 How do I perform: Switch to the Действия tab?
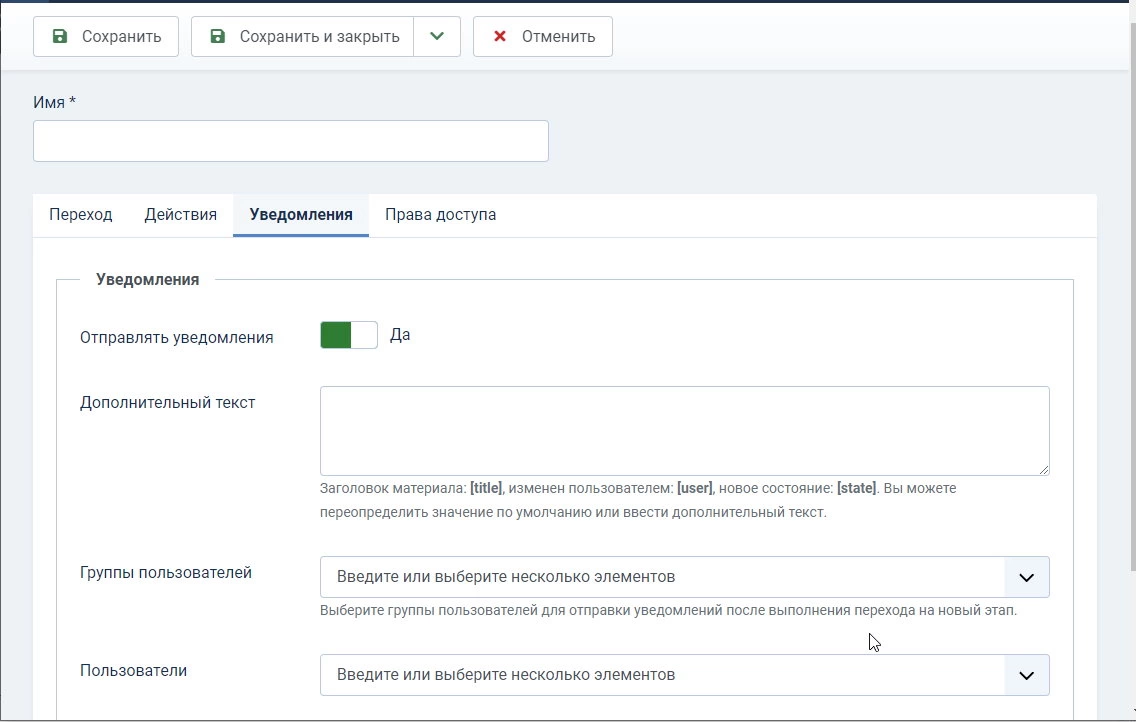click(180, 214)
